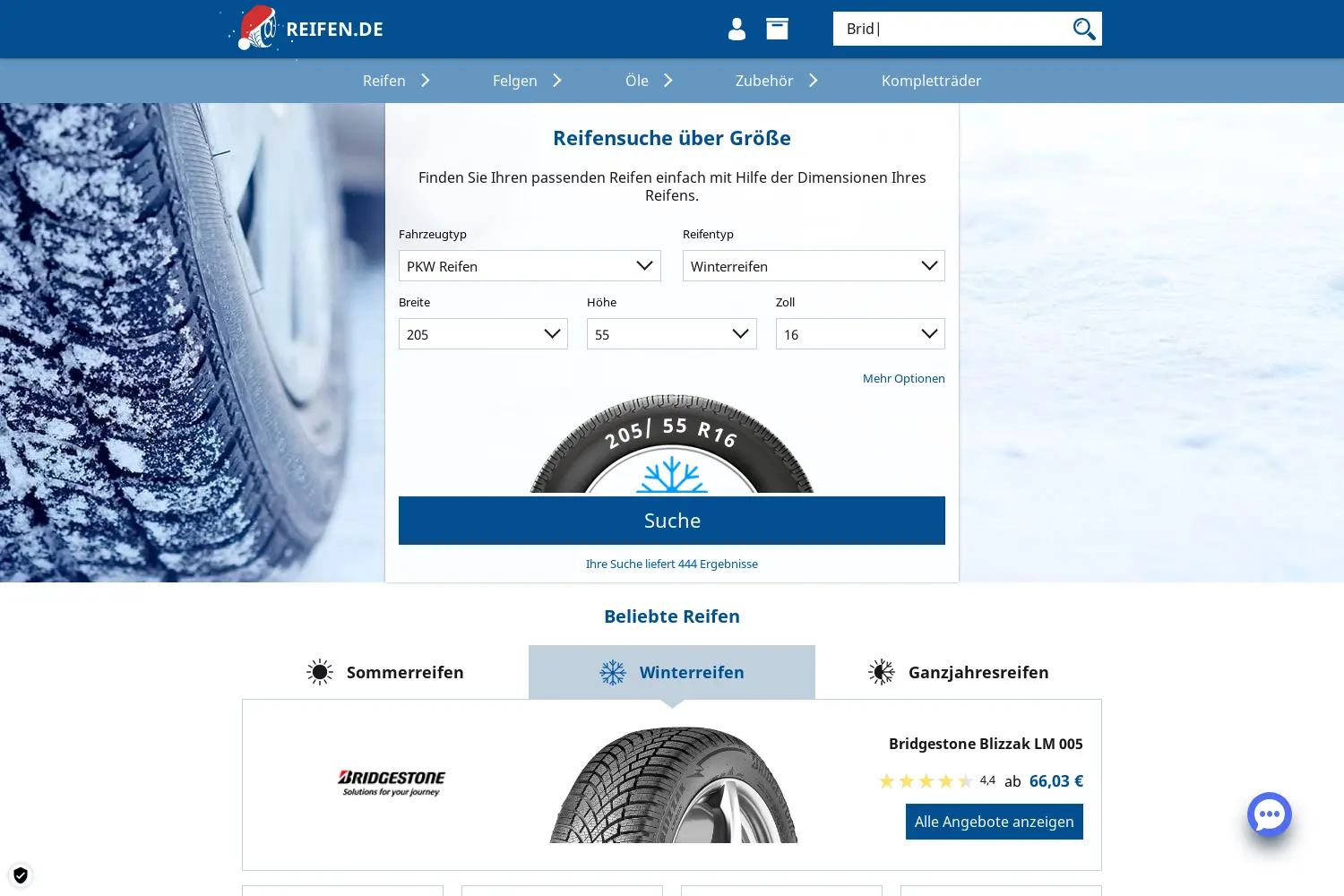Open the shopping box icon
The width and height of the screenshot is (1344, 896).
click(x=778, y=29)
